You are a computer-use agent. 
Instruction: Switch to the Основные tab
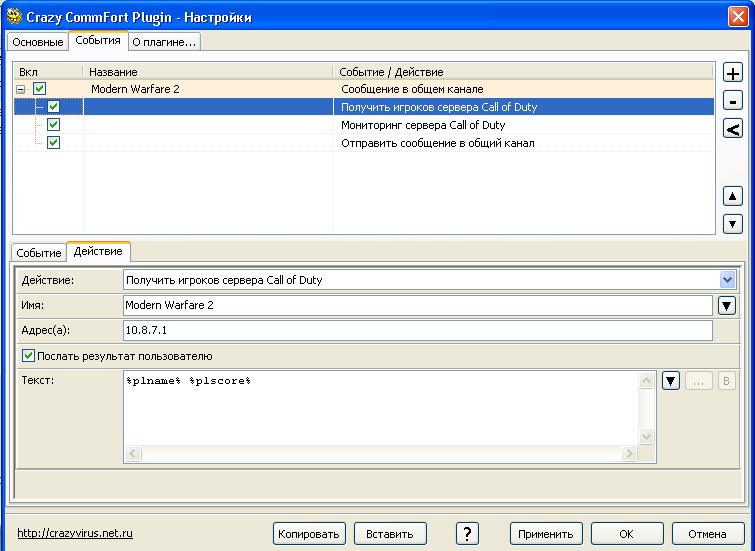39,41
